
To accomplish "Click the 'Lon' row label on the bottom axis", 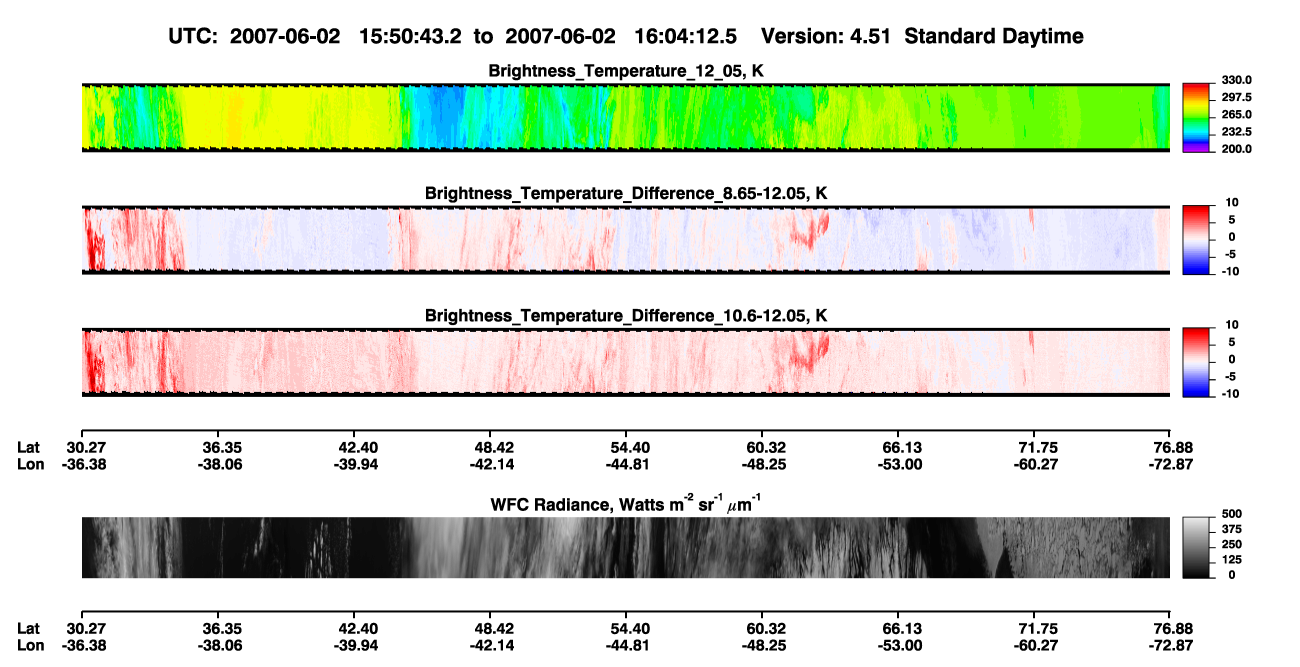I will coord(30,645).
